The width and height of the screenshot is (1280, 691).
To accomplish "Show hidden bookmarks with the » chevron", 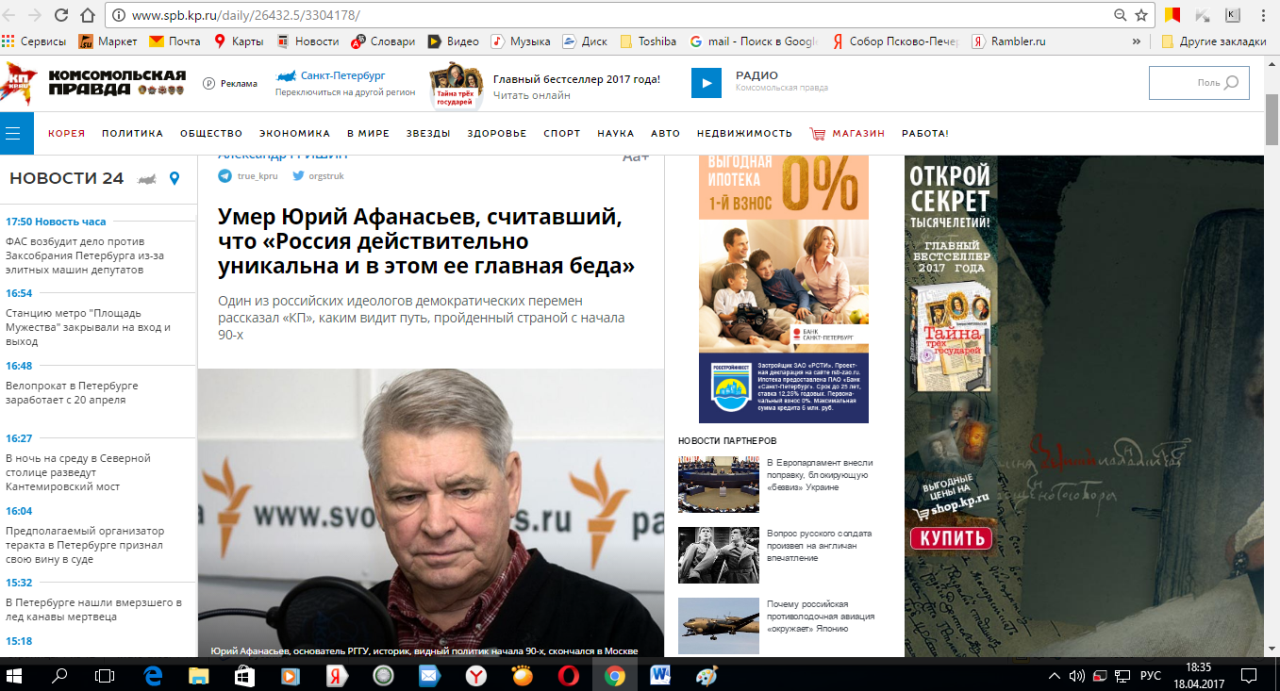I will pyautogui.click(x=1136, y=41).
